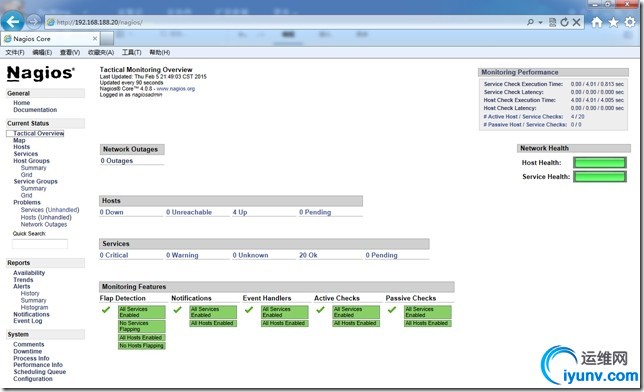644x392 pixels.
Task: Open Hosts status page
Action: [21, 147]
